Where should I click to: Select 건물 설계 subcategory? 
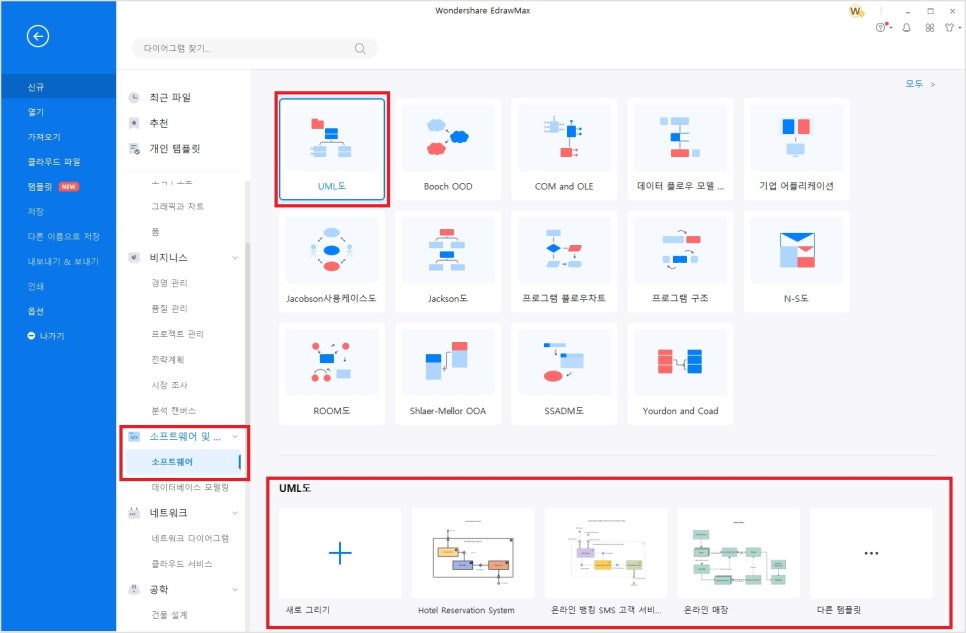tap(169, 615)
